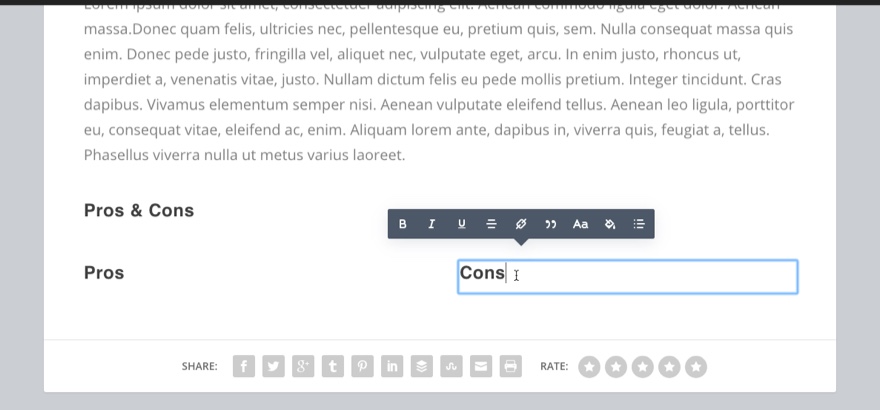
Task: Share the post on Pinterest
Action: tap(362, 367)
